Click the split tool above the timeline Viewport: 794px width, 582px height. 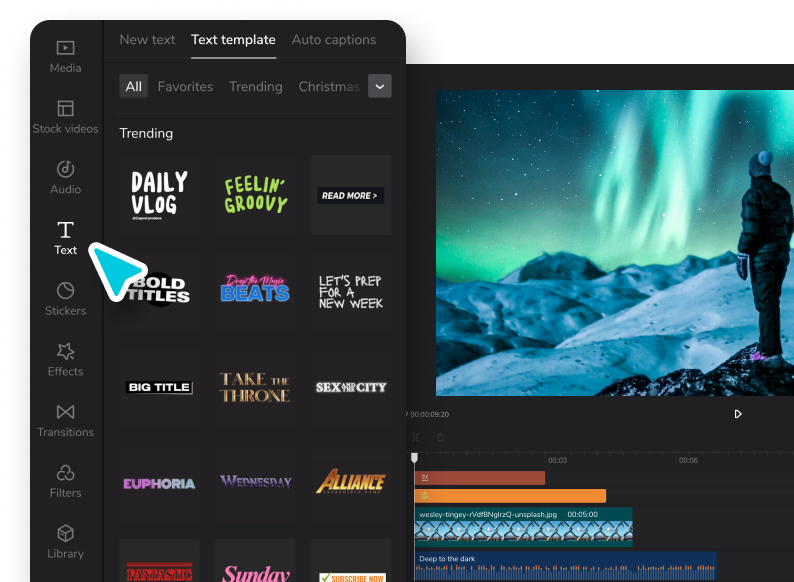coord(415,437)
